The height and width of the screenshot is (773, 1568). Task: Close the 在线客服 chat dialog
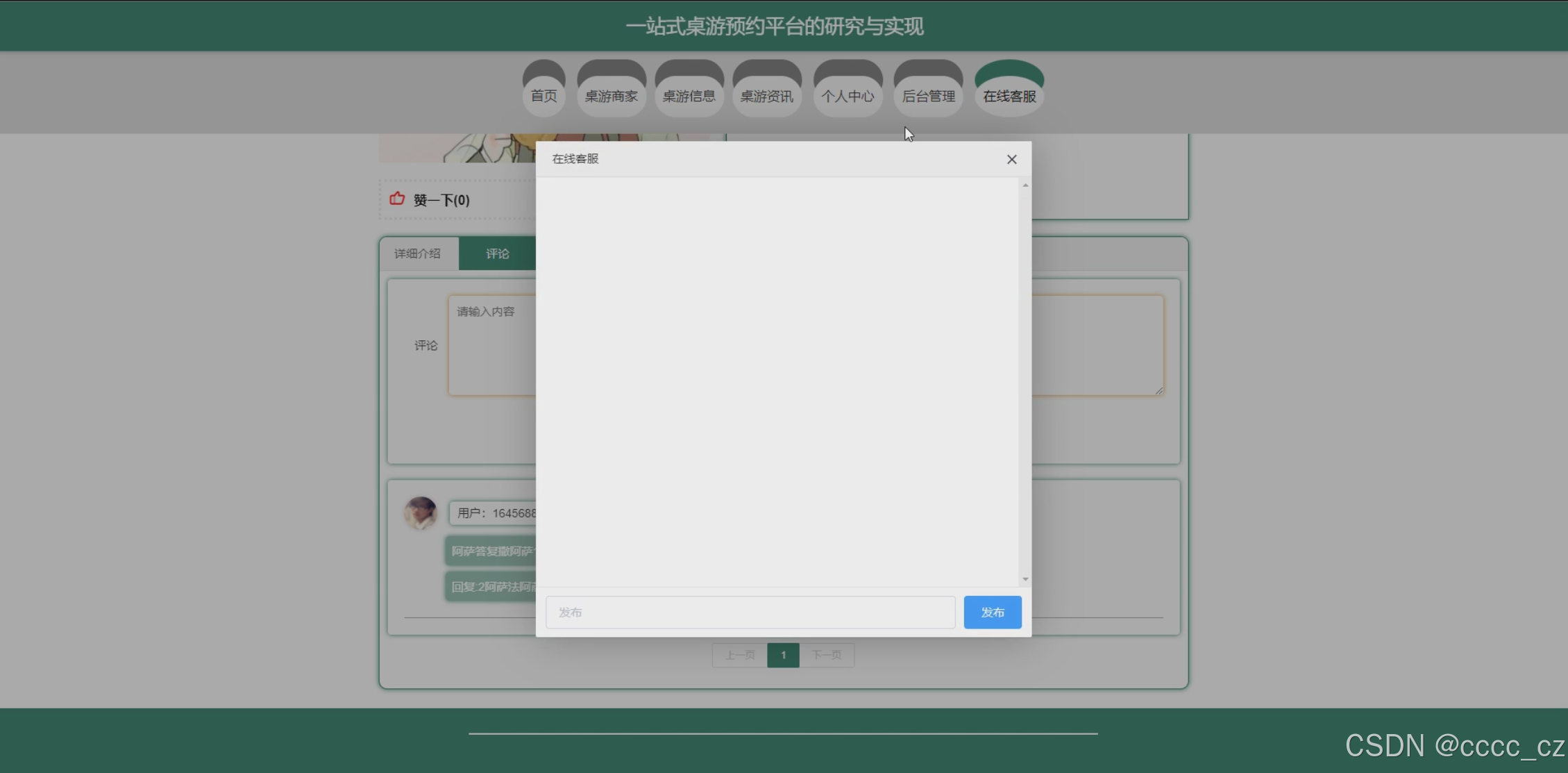point(1011,160)
